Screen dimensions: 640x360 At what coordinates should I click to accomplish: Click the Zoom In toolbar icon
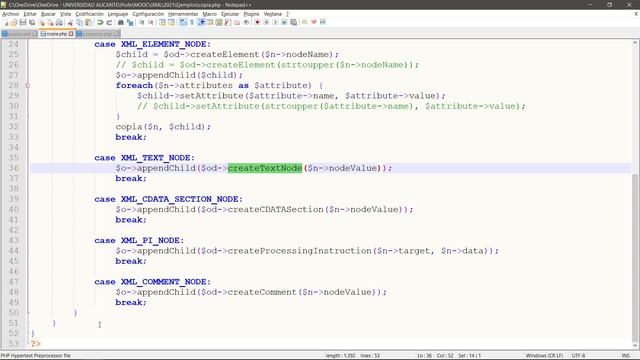pyautogui.click(x=142, y=22)
